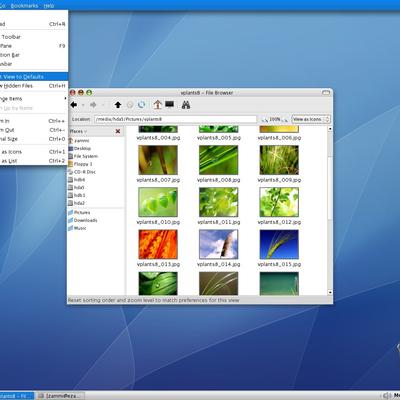Open the Help menu

tap(49, 6)
